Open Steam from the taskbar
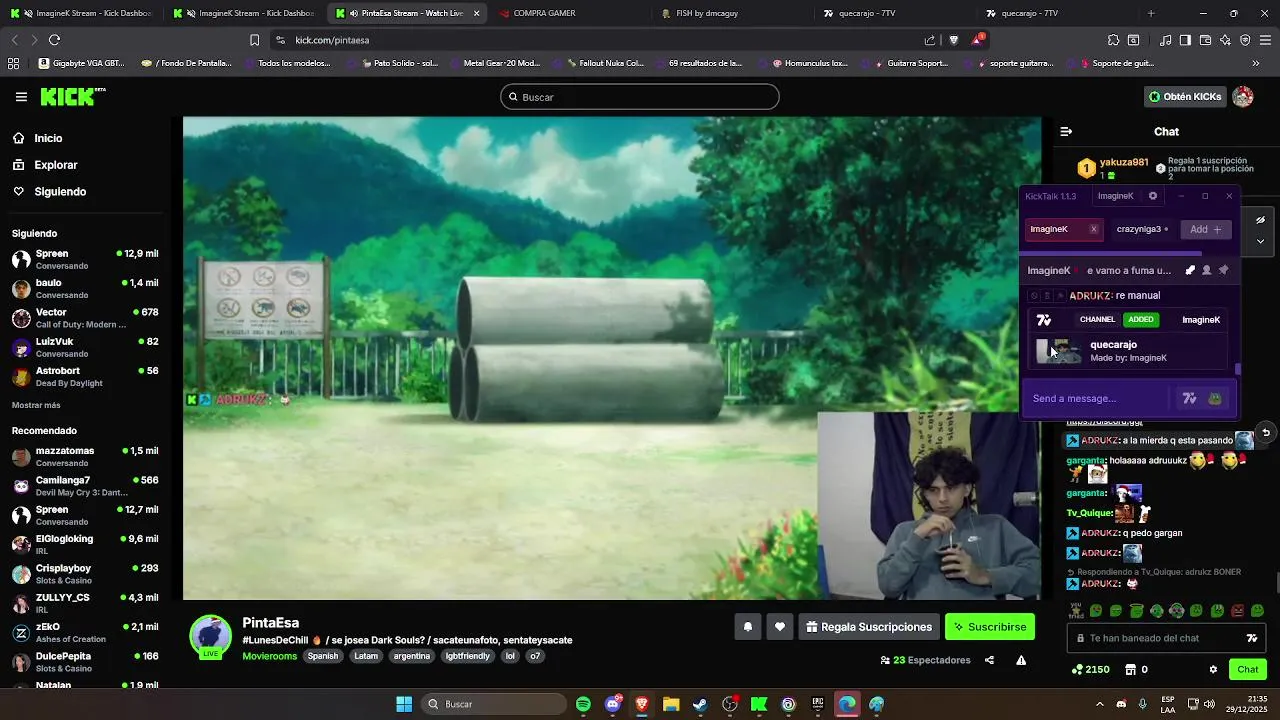The height and width of the screenshot is (720, 1280). point(700,704)
